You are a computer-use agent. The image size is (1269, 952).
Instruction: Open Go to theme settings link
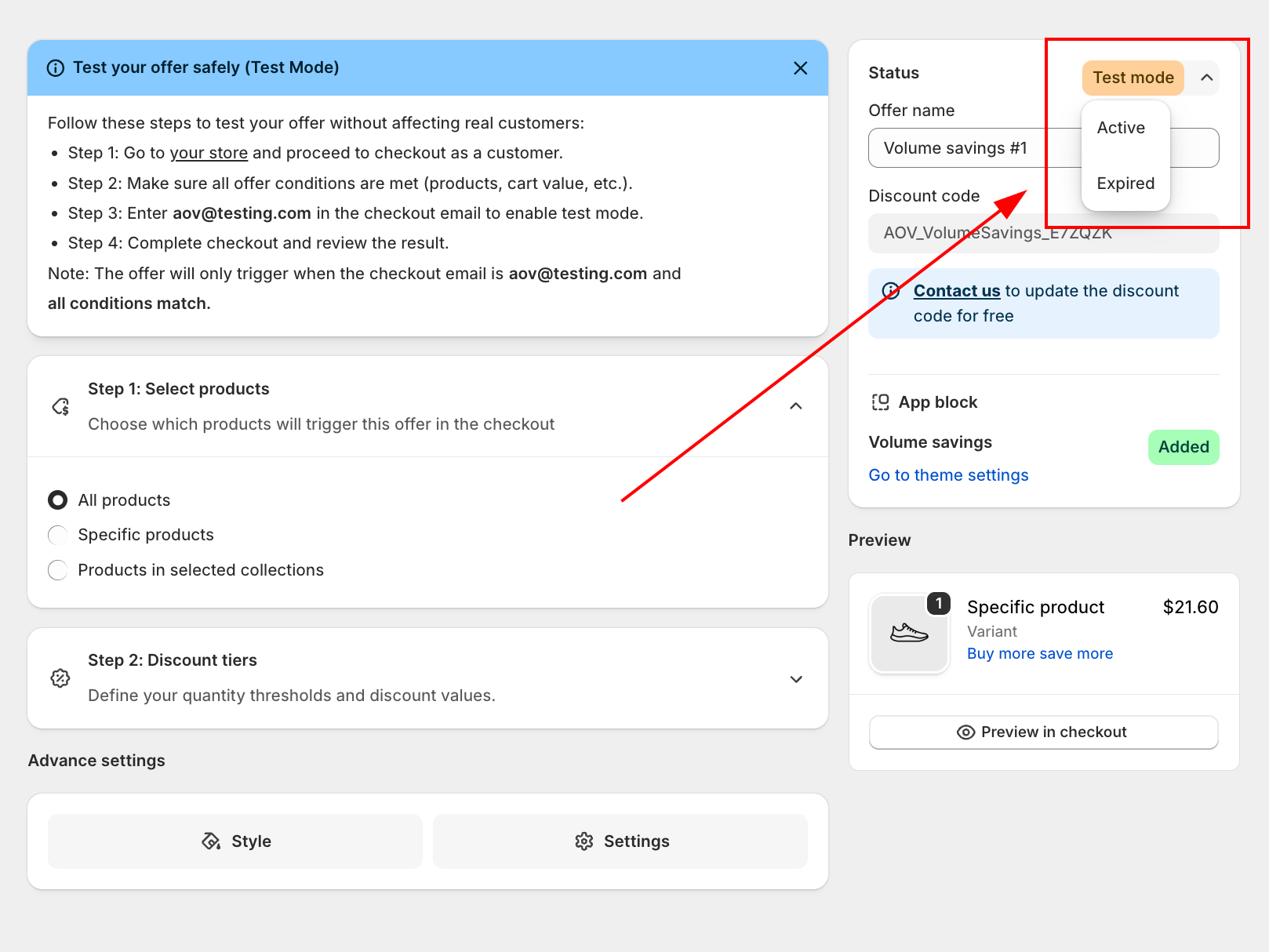[948, 475]
